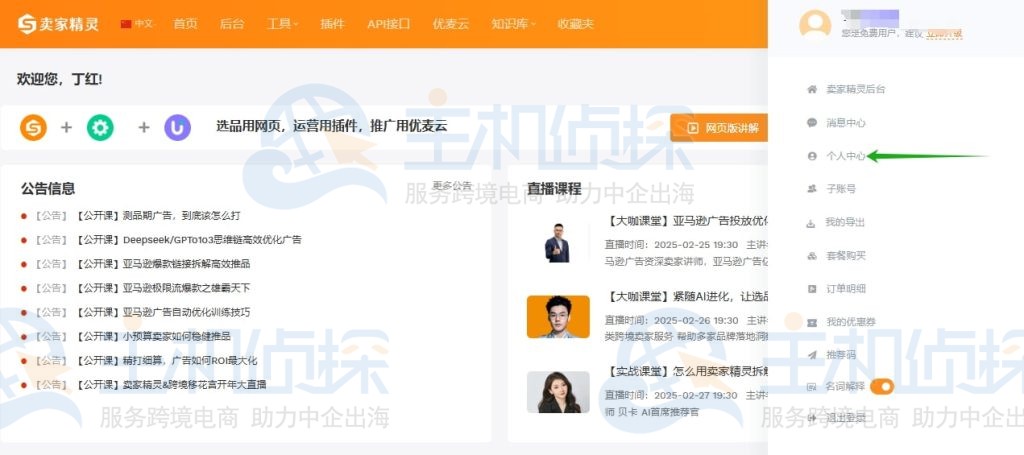Click the icon beside 名词解释
This screenshot has width=1024, height=455.
tap(812, 386)
